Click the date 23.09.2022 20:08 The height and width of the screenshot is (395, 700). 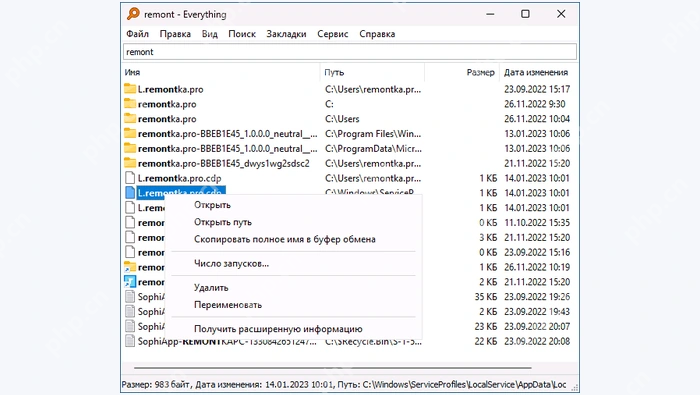(537, 341)
